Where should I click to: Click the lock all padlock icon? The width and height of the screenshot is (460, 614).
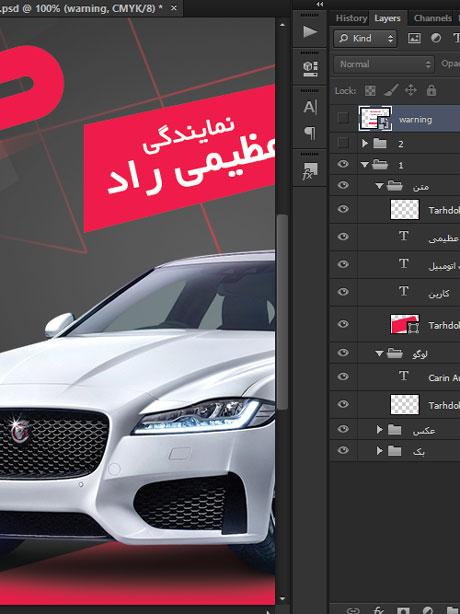431,90
